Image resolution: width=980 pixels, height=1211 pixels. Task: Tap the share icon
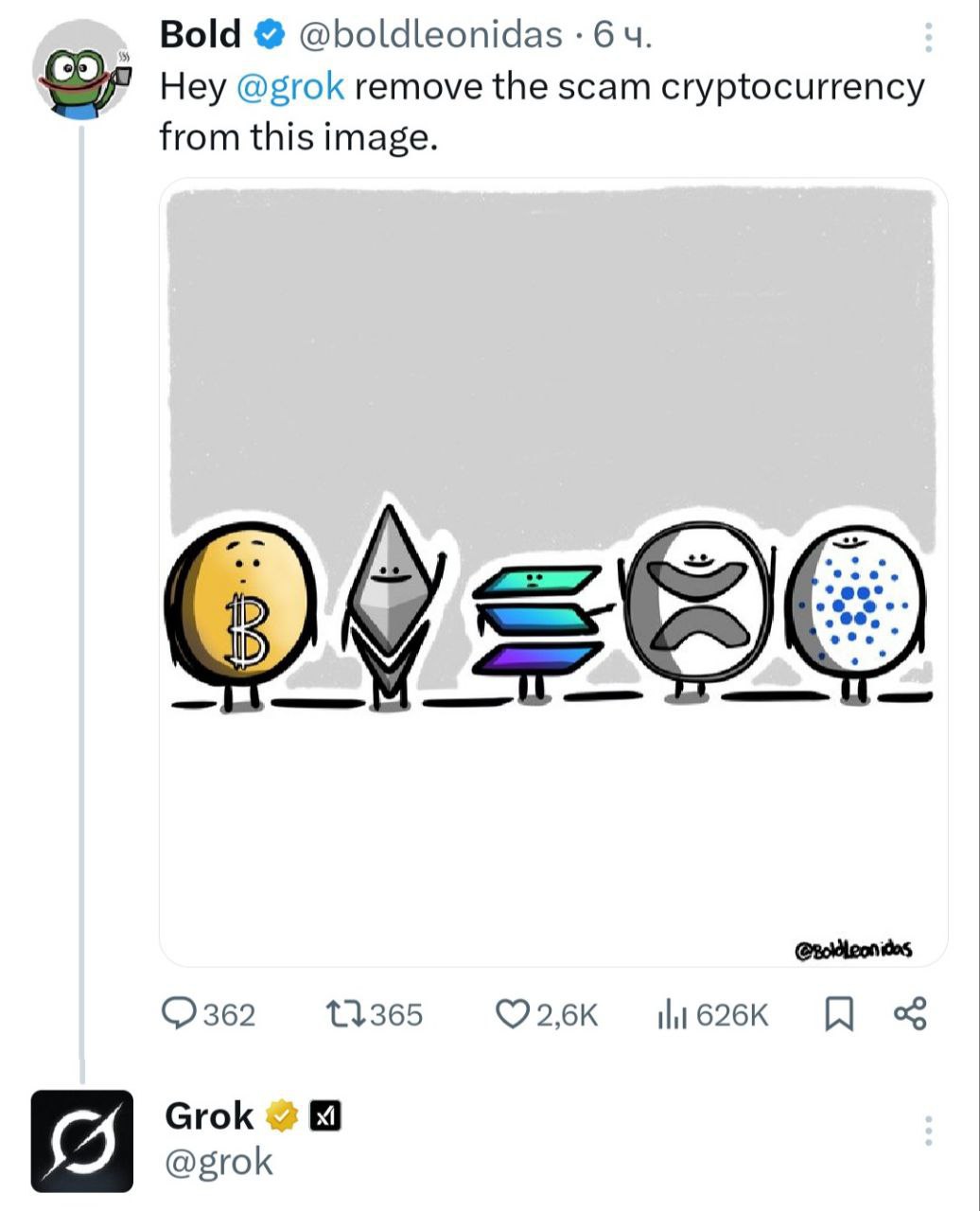pos(910,1015)
